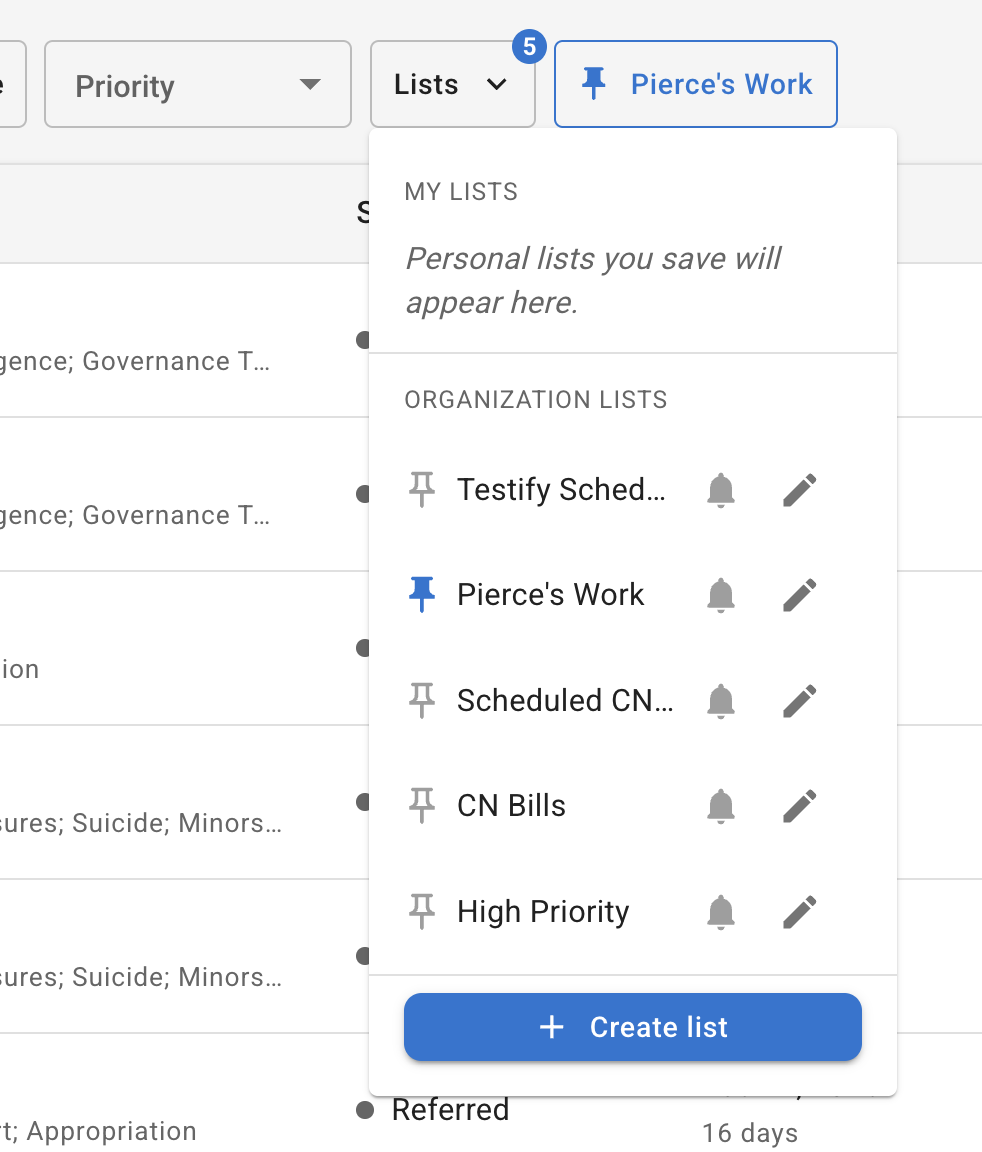This screenshot has height=1152, width=982.
Task: Click the Create list button
Action: click(x=632, y=1027)
